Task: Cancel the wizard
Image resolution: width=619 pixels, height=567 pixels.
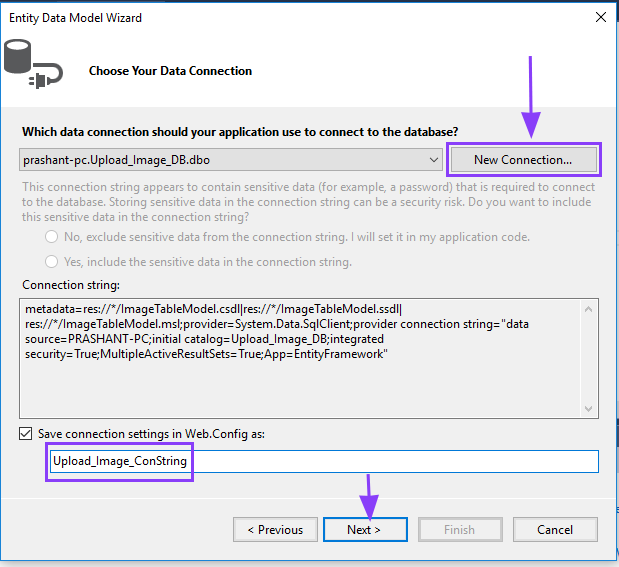Action: (555, 530)
